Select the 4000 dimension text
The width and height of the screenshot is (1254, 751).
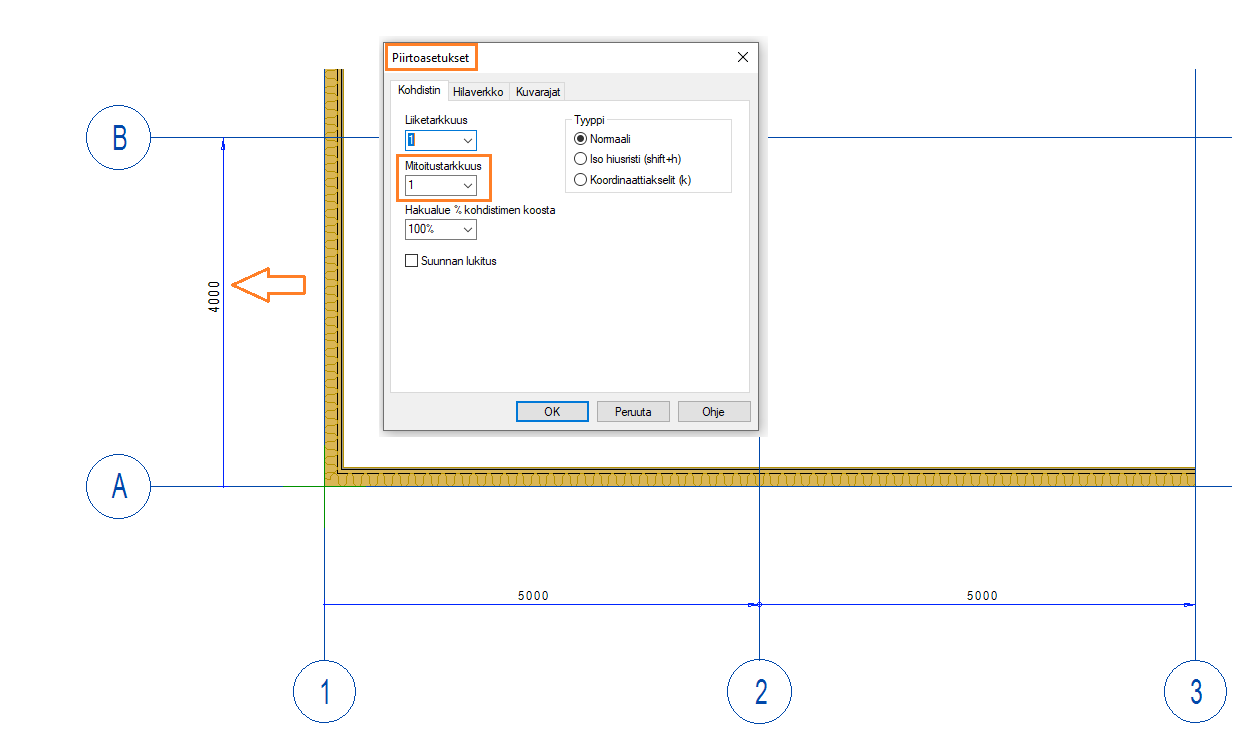click(214, 296)
